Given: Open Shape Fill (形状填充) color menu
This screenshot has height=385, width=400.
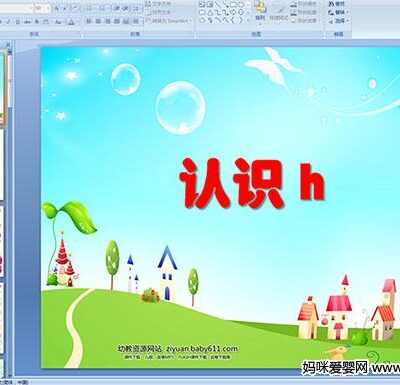Looking at the screenshot, I should tap(303, 4).
